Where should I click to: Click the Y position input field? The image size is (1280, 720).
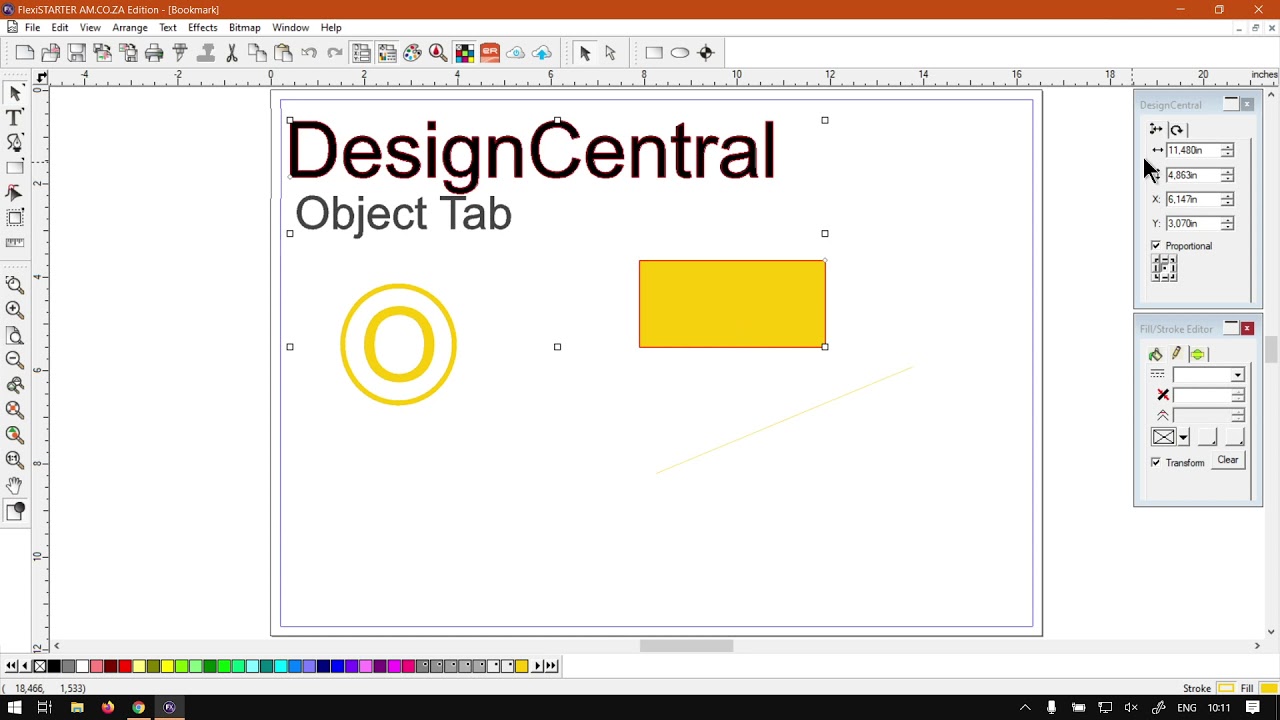coord(1193,224)
